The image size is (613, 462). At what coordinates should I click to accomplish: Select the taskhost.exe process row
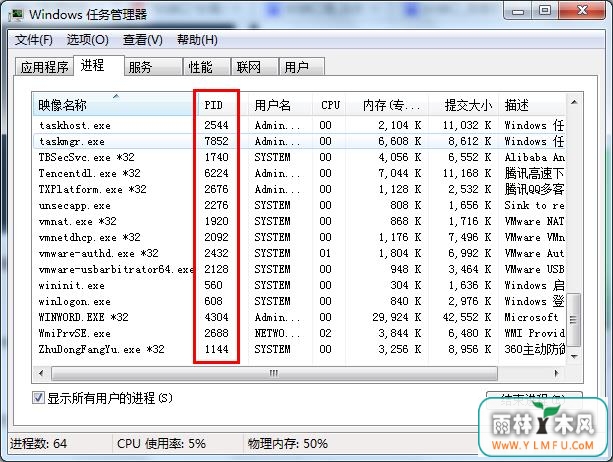(x=299, y=125)
